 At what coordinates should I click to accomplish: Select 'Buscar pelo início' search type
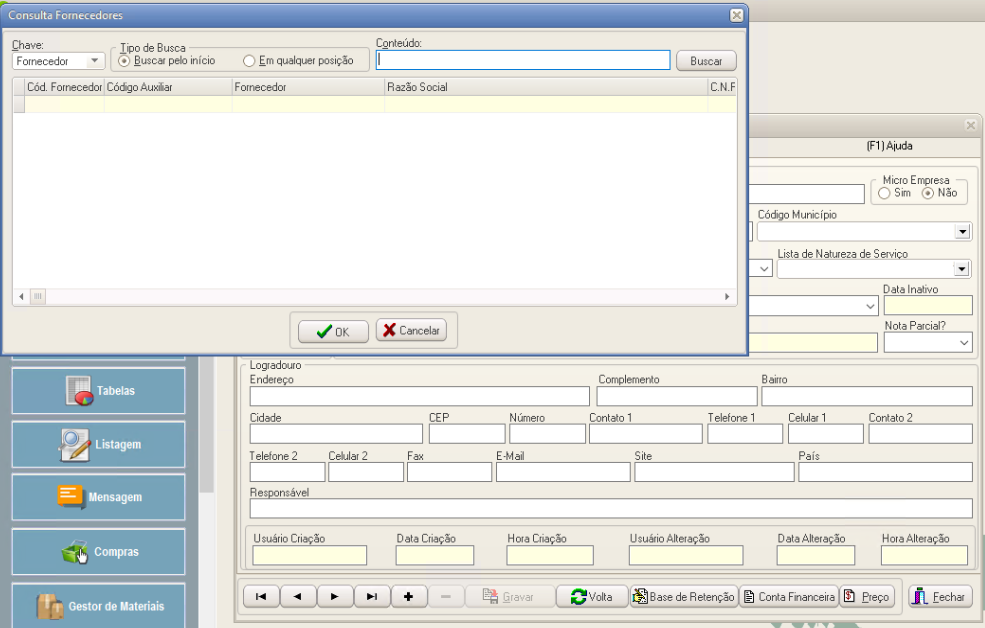click(x=125, y=61)
